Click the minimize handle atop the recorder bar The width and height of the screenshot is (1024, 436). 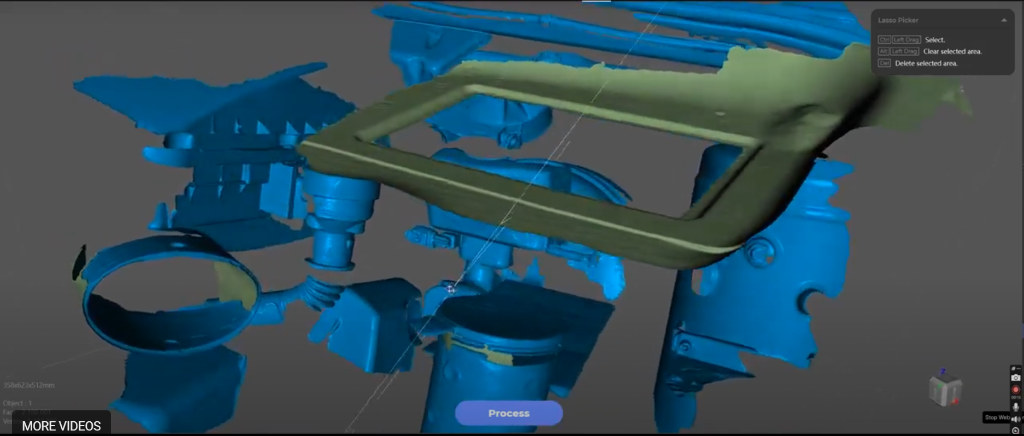pyautogui.click(x=1016, y=368)
